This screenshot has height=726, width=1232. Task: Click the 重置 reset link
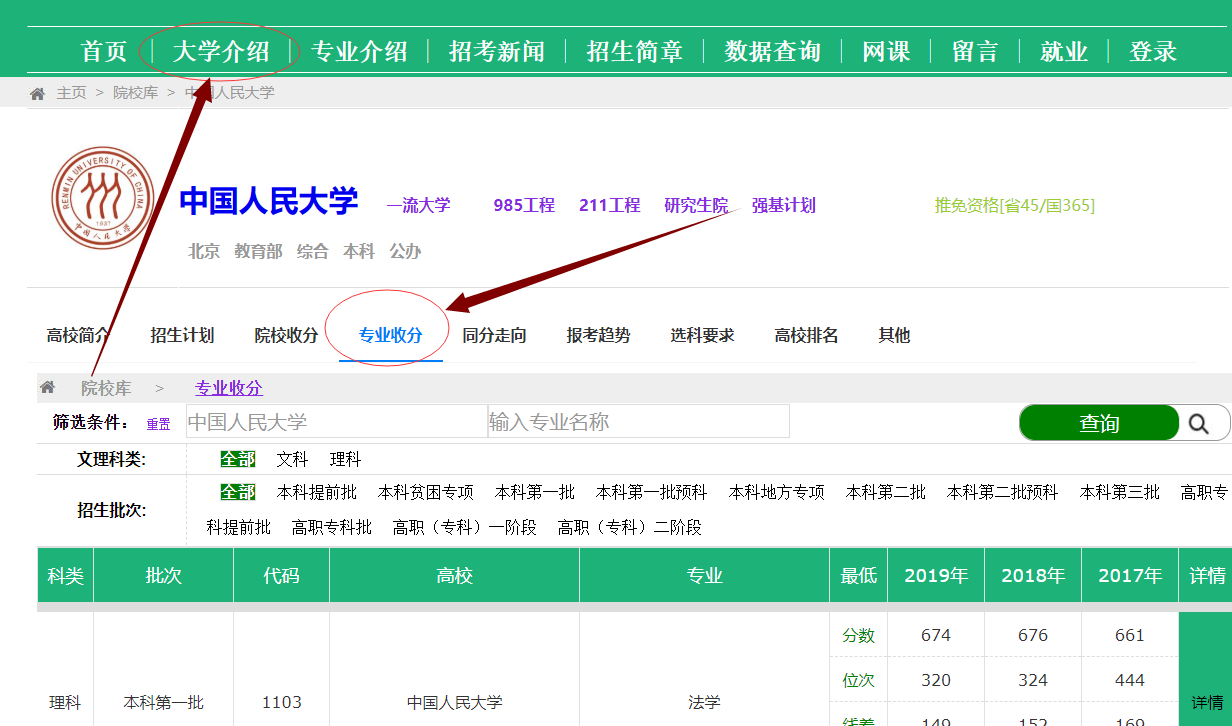158,424
